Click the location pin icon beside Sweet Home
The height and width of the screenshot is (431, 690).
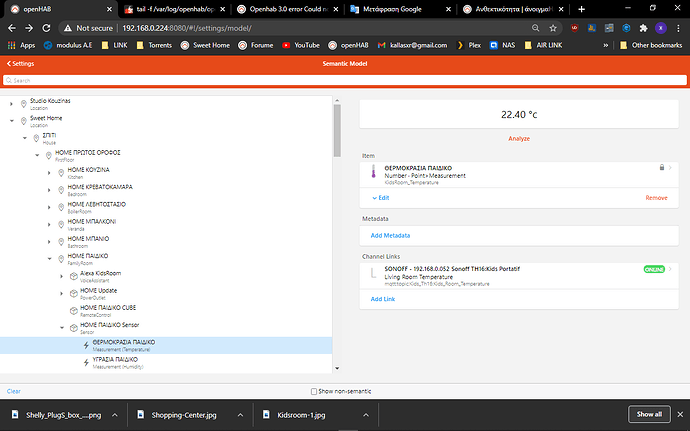click(24, 121)
